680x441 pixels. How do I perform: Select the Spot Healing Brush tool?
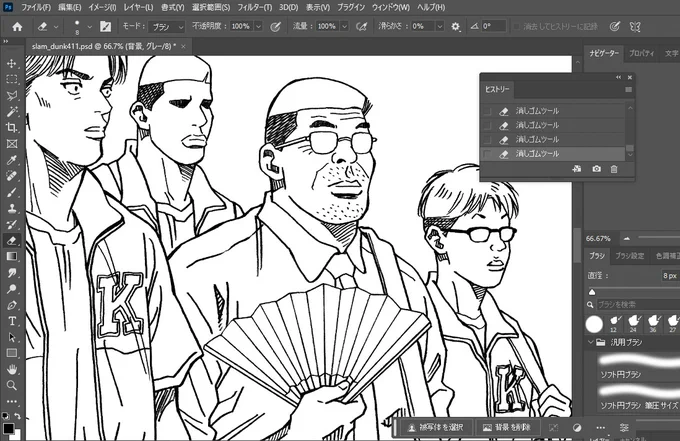tap(12, 176)
